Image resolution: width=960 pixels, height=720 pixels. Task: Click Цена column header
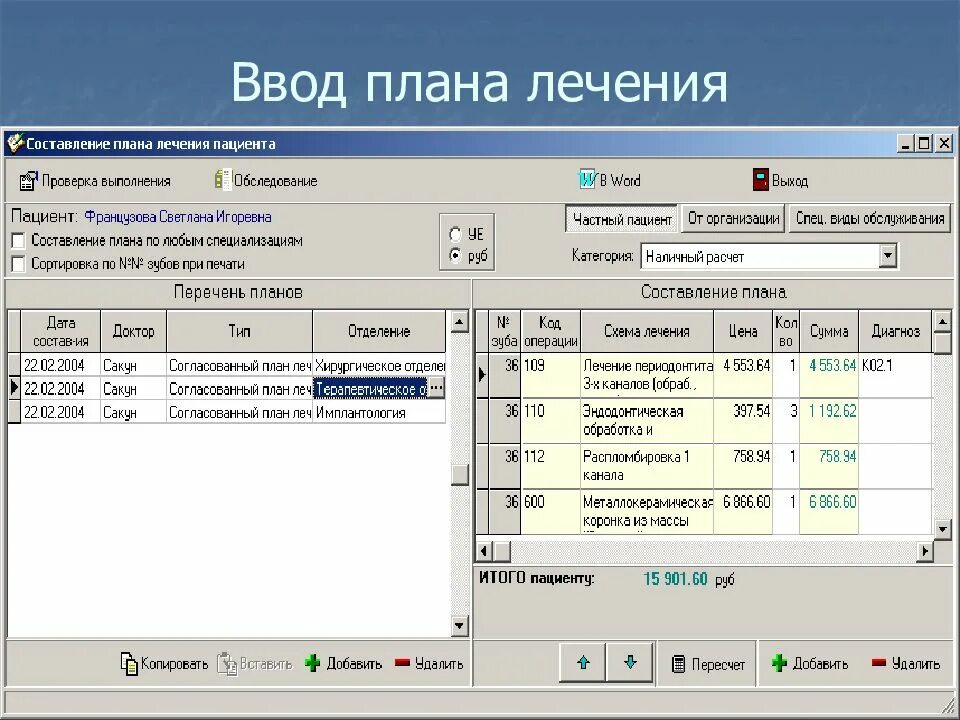743,331
